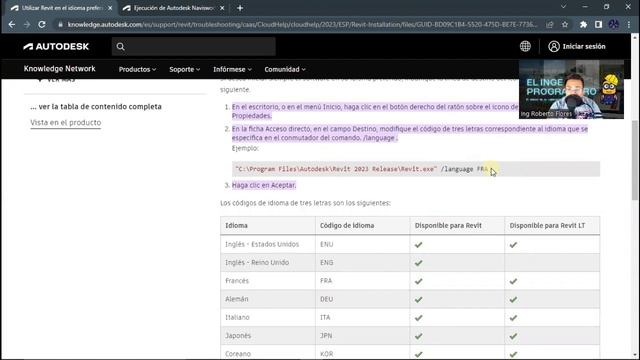Click the Revit.exe language code example

[x=416, y=169]
